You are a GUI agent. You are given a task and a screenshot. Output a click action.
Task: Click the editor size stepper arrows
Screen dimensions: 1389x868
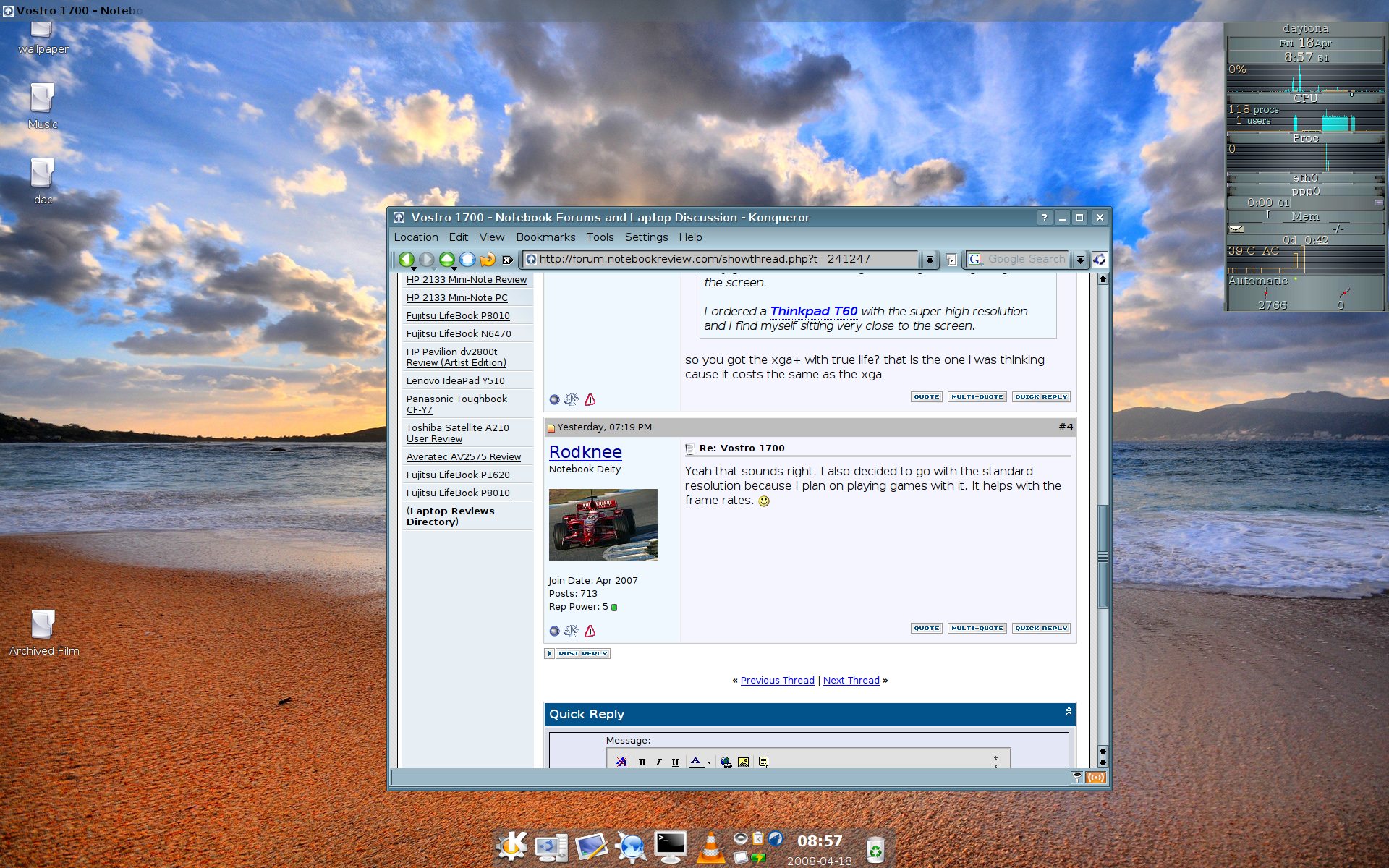[995, 762]
